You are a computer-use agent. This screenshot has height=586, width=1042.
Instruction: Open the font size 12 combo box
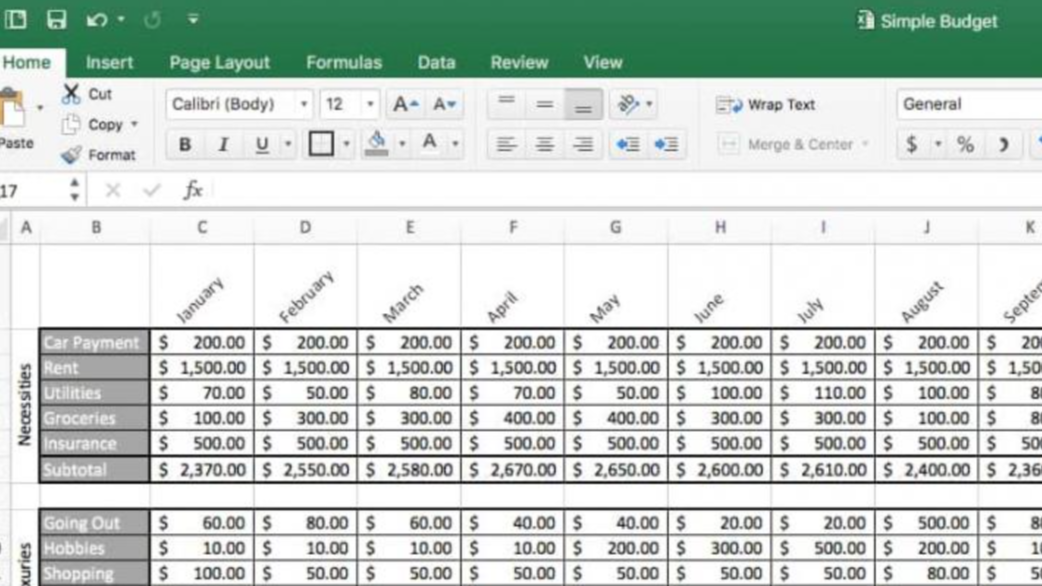[350, 104]
